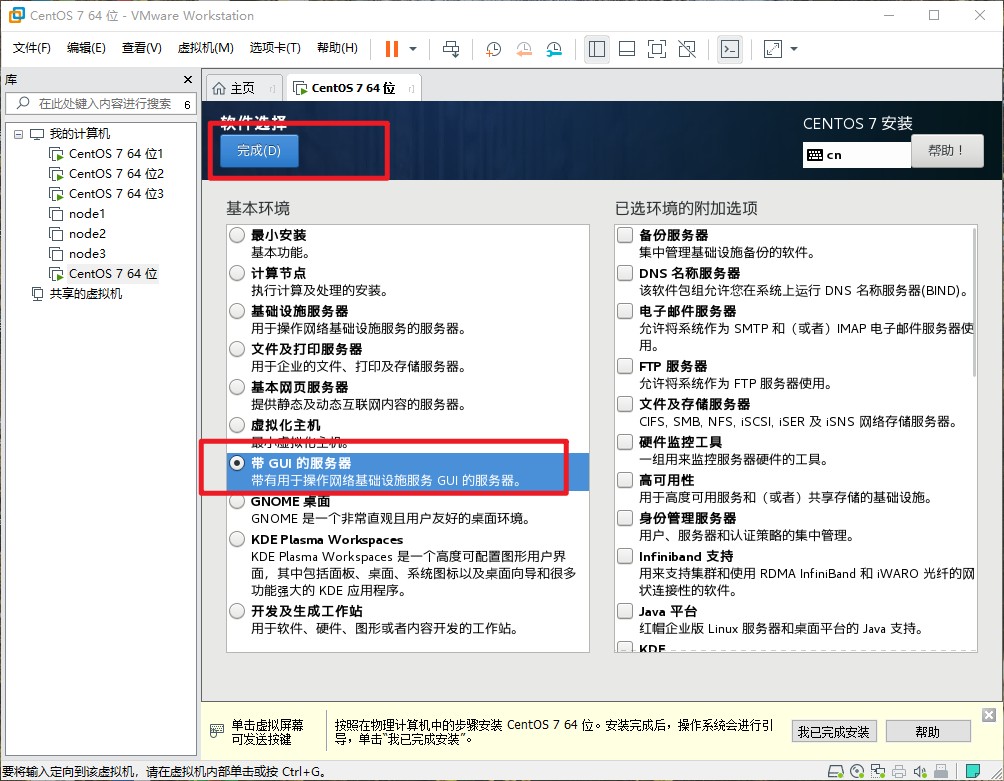Image resolution: width=1004 pixels, height=781 pixels.
Task: Check the 备份服务器 checkbox
Action: pyautogui.click(x=625, y=235)
